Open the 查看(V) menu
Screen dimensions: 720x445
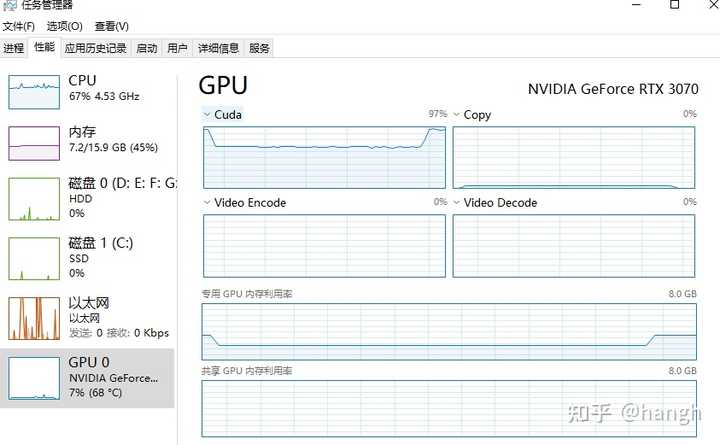click(112, 26)
